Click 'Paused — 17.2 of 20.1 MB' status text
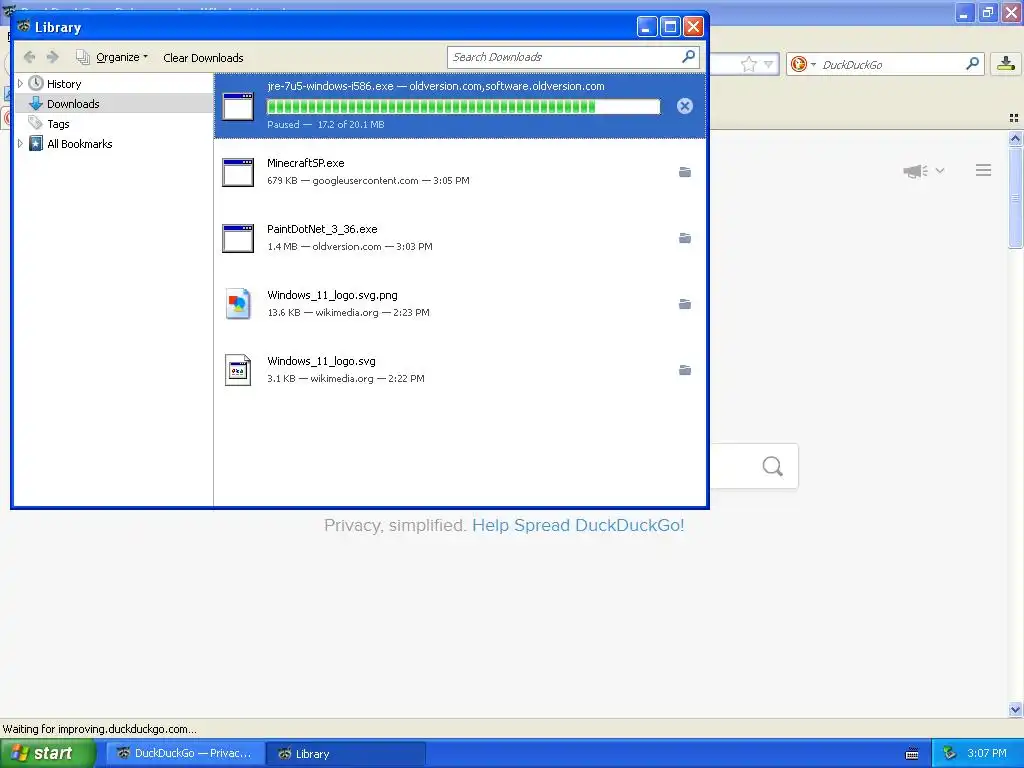Image resolution: width=1024 pixels, height=768 pixels. pyautogui.click(x=326, y=124)
